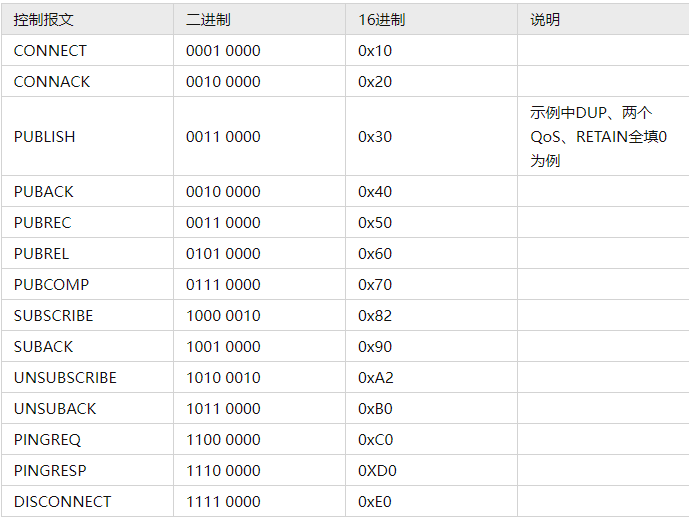The width and height of the screenshot is (689, 517).
Task: Select the PINGREQ cell
Action: click(47, 439)
